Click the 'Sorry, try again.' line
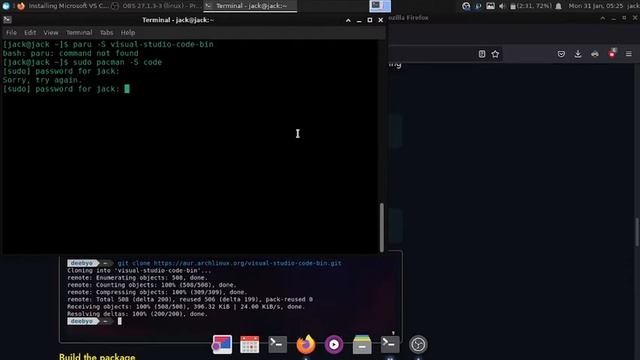Viewport: 640px width, 360px height. (x=42, y=80)
